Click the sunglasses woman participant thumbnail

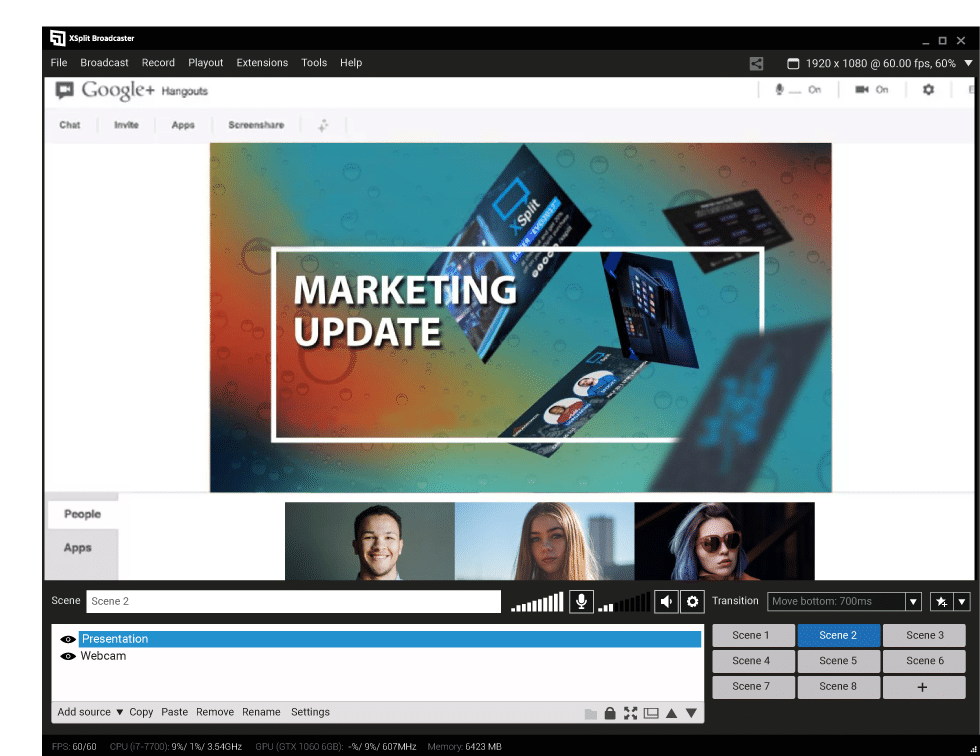pyautogui.click(x=724, y=541)
